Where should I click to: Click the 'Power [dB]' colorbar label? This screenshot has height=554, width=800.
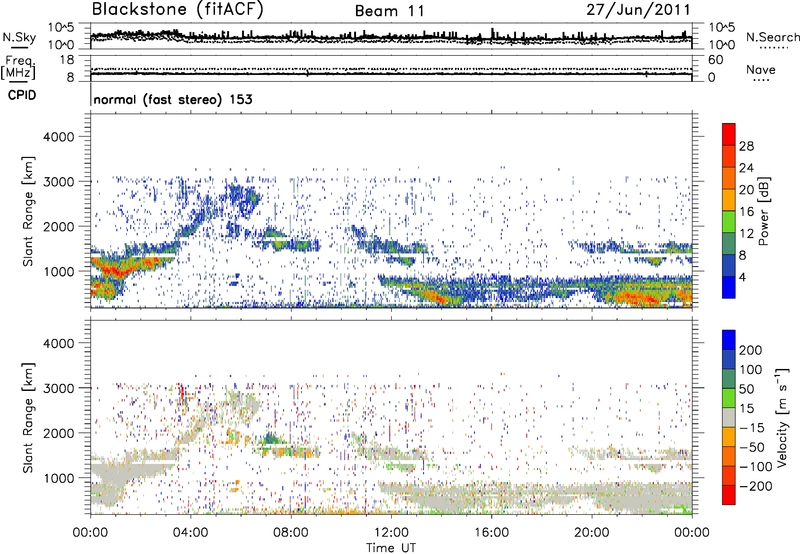pos(763,211)
